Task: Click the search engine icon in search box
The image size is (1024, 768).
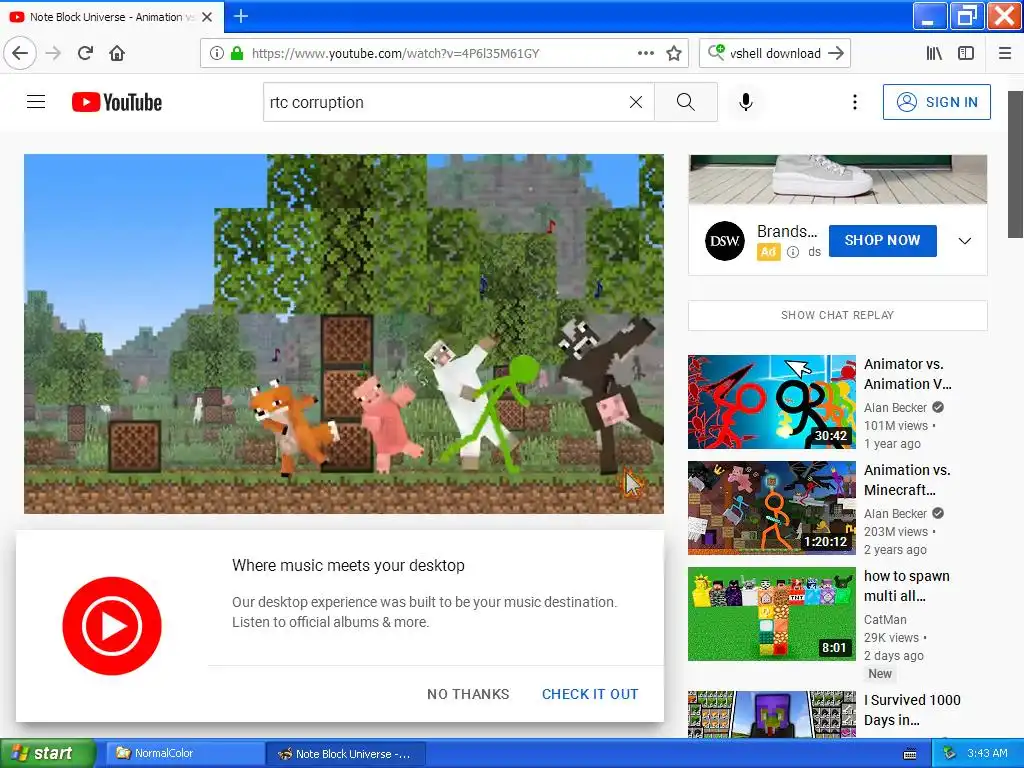Action: (x=716, y=53)
